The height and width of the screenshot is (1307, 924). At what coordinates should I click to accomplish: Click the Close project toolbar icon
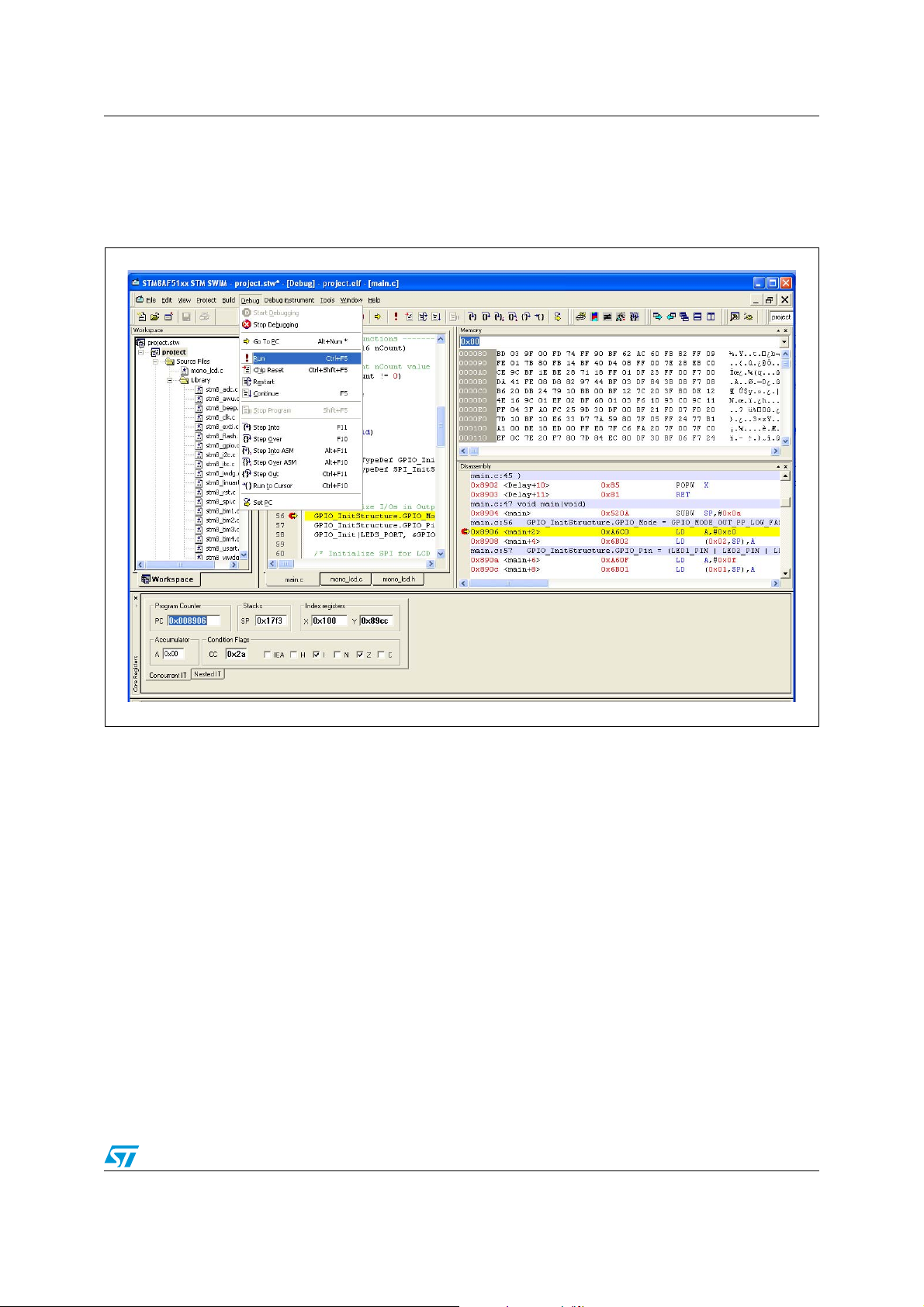[x=168, y=316]
